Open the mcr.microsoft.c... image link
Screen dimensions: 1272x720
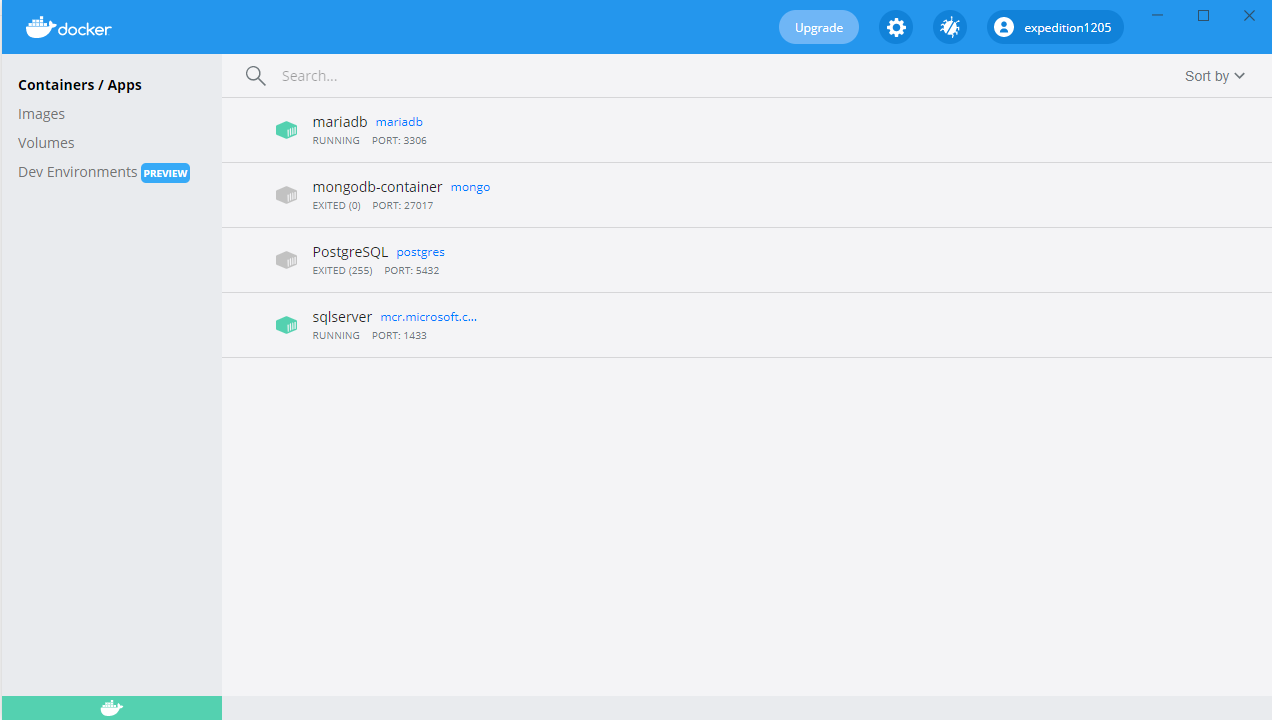coord(429,317)
